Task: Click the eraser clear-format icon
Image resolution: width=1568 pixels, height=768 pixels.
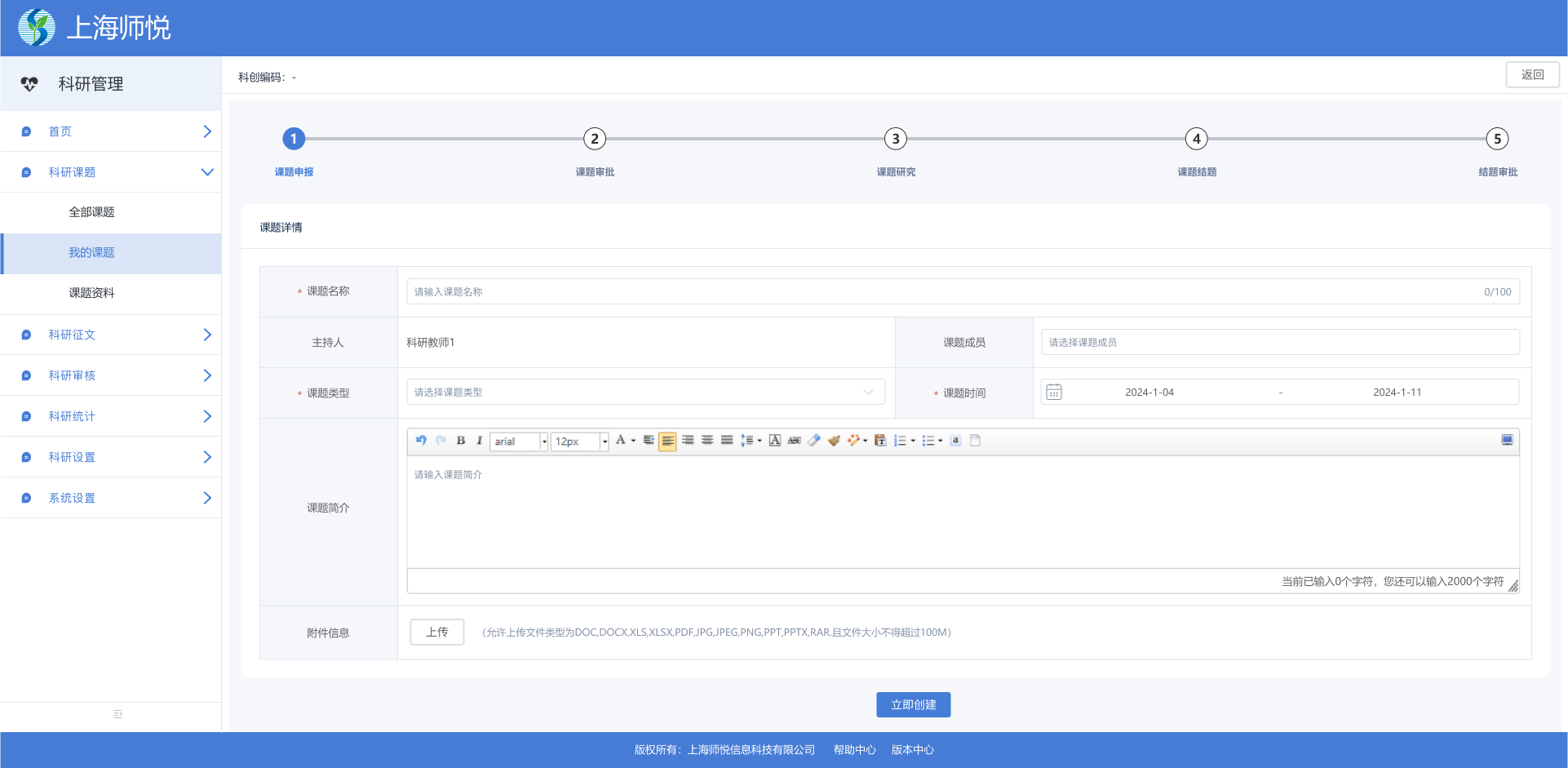Action: 813,441
